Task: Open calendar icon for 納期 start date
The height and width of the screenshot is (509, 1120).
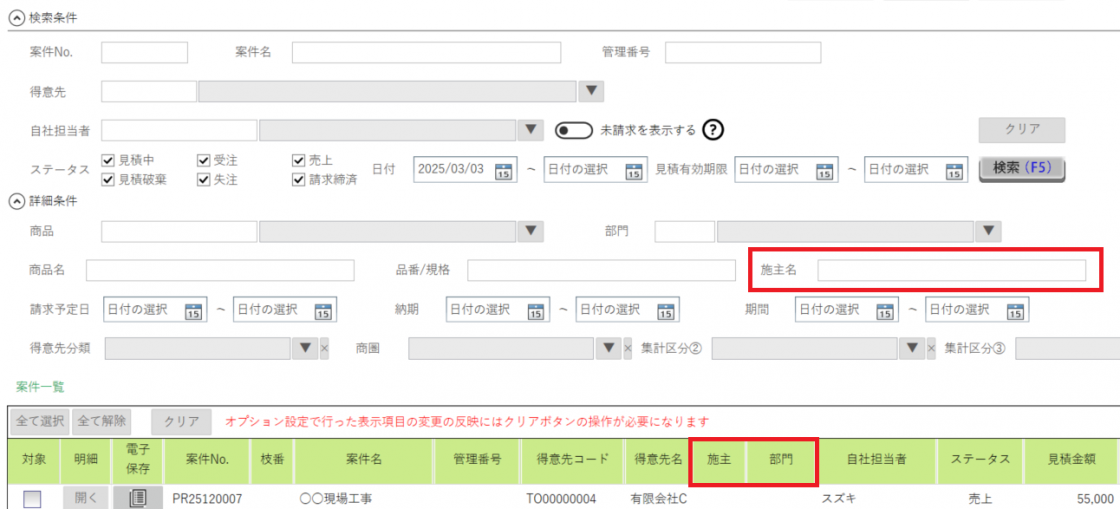Action: (x=537, y=310)
